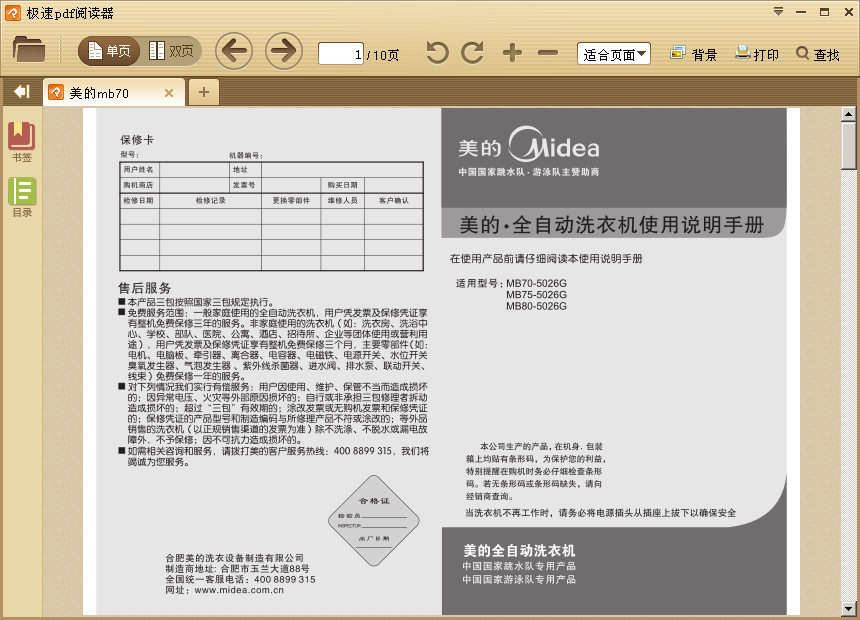Click the scrollbar down arrow

848,608
